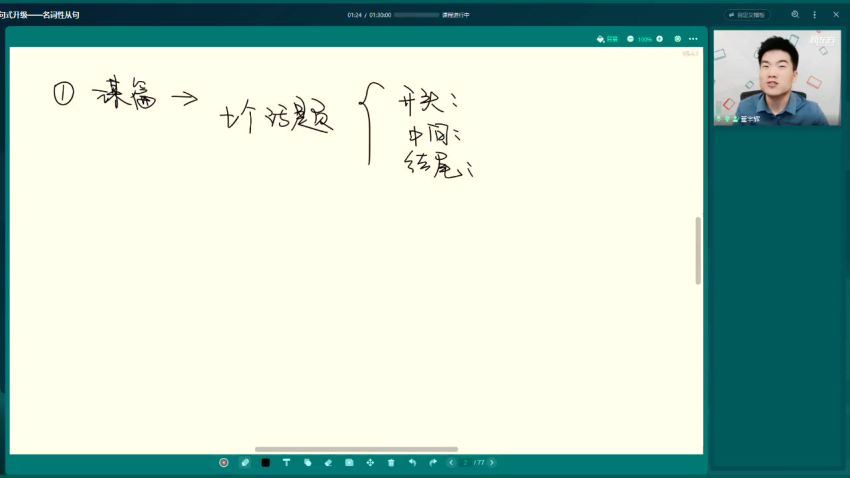Open the vertical three-dot menu in the title bar
Image resolution: width=850 pixels, height=478 pixels.
[814, 15]
